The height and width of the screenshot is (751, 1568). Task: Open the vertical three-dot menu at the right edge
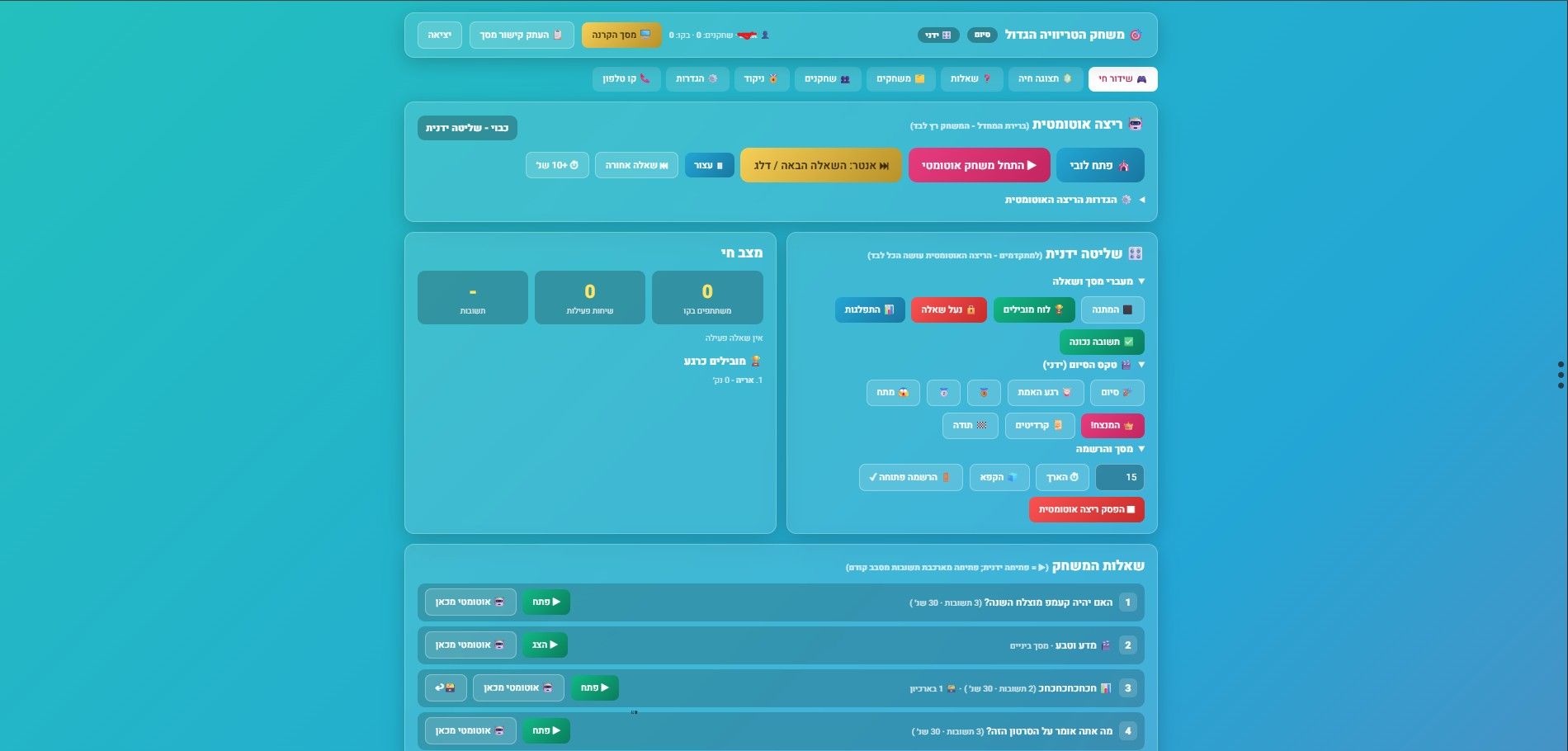click(1561, 375)
